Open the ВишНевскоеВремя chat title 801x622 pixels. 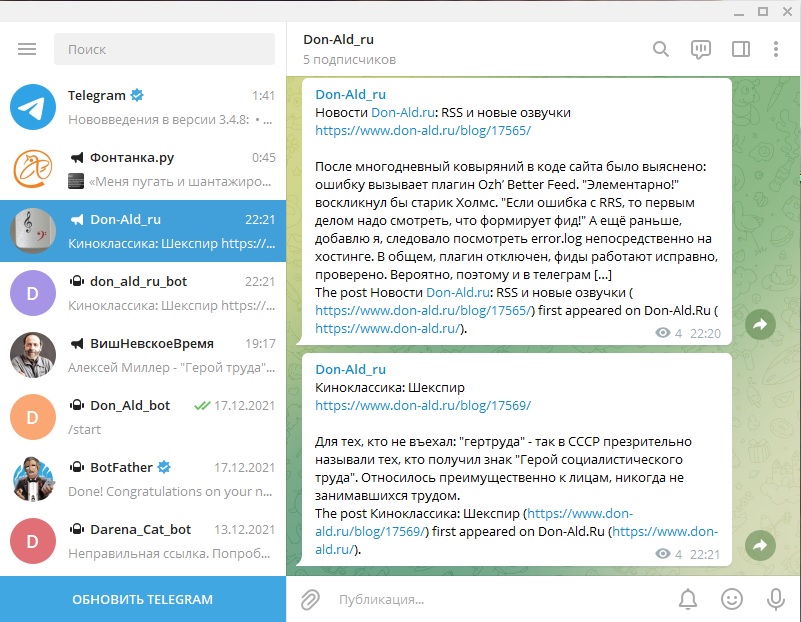[x=152, y=344]
